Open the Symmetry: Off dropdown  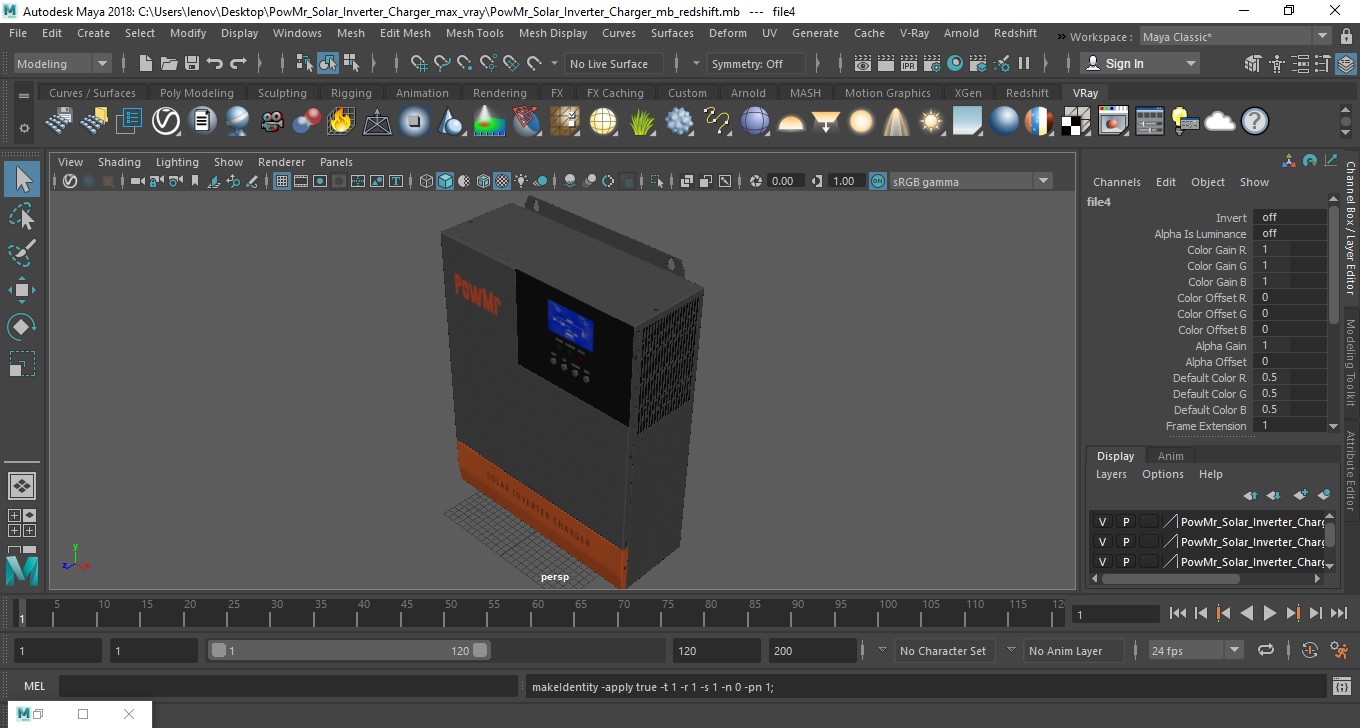tap(755, 63)
